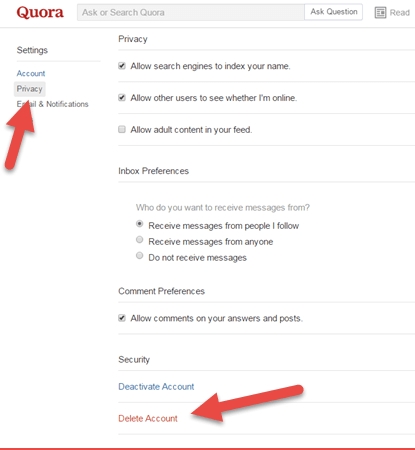Choose receive messages from anyone
The height and width of the screenshot is (450, 415).
[140, 240]
